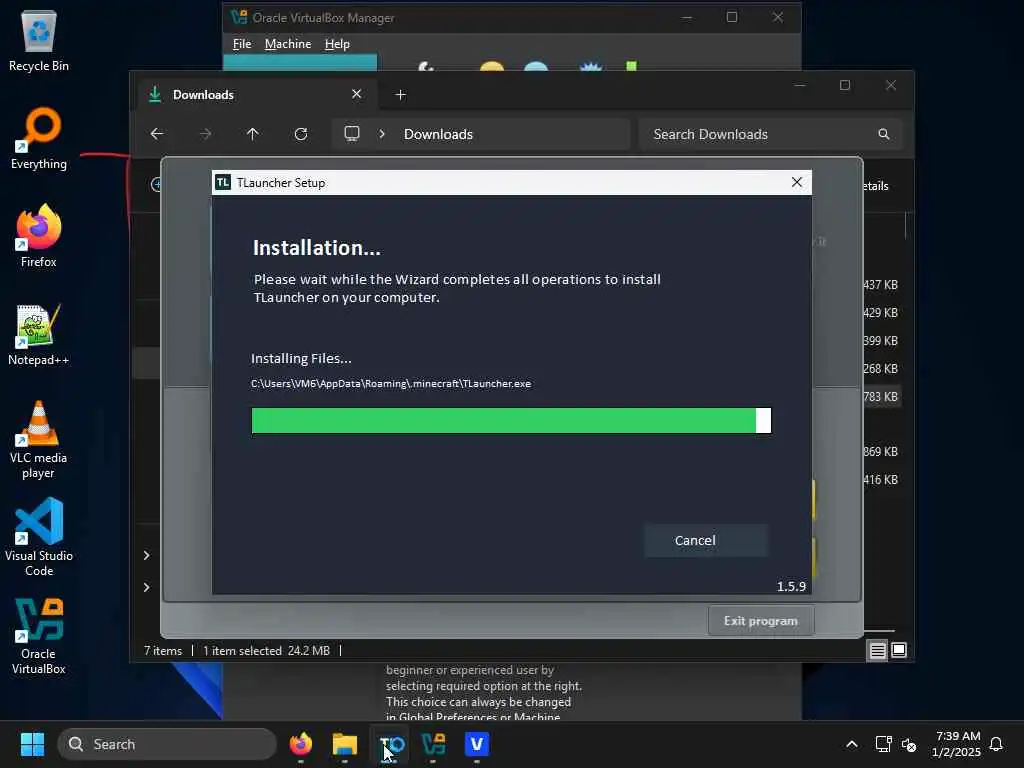Go up one folder level in Explorer
The height and width of the screenshot is (768, 1024).
coord(253,134)
